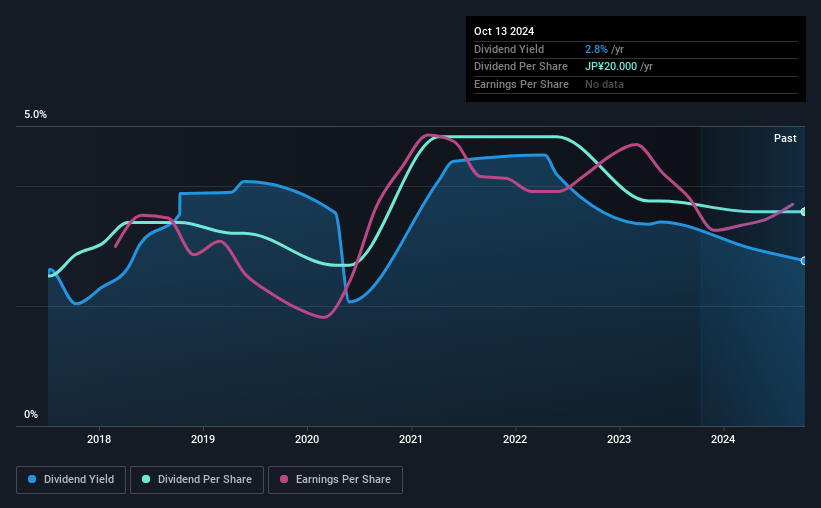The image size is (821, 508).
Task: Click the blue endpoint marker on the chart
Action: coord(804,260)
